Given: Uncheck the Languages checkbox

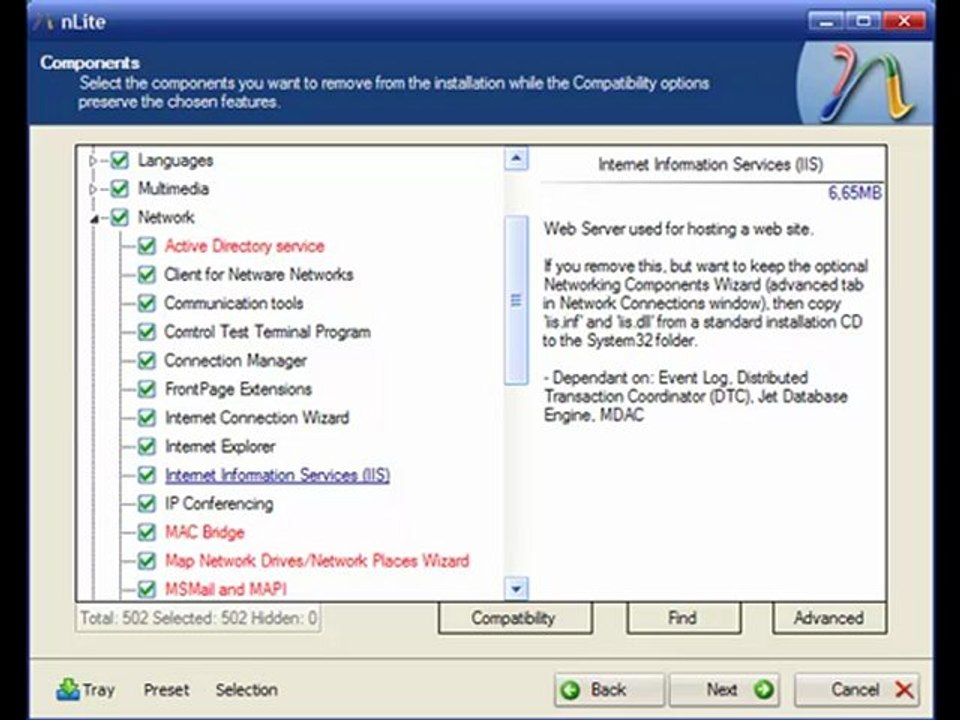Looking at the screenshot, I should click(x=119, y=160).
